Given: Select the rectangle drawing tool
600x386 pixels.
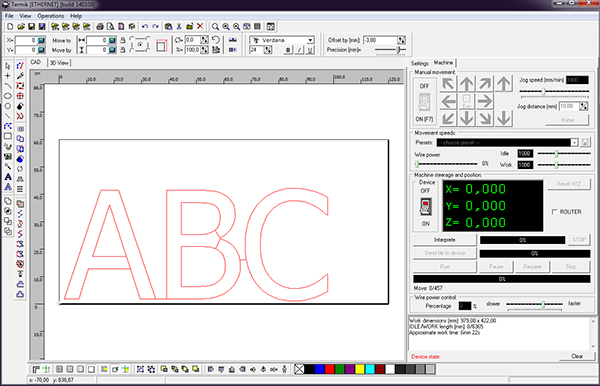Looking at the screenshot, I should pyautogui.click(x=8, y=136).
